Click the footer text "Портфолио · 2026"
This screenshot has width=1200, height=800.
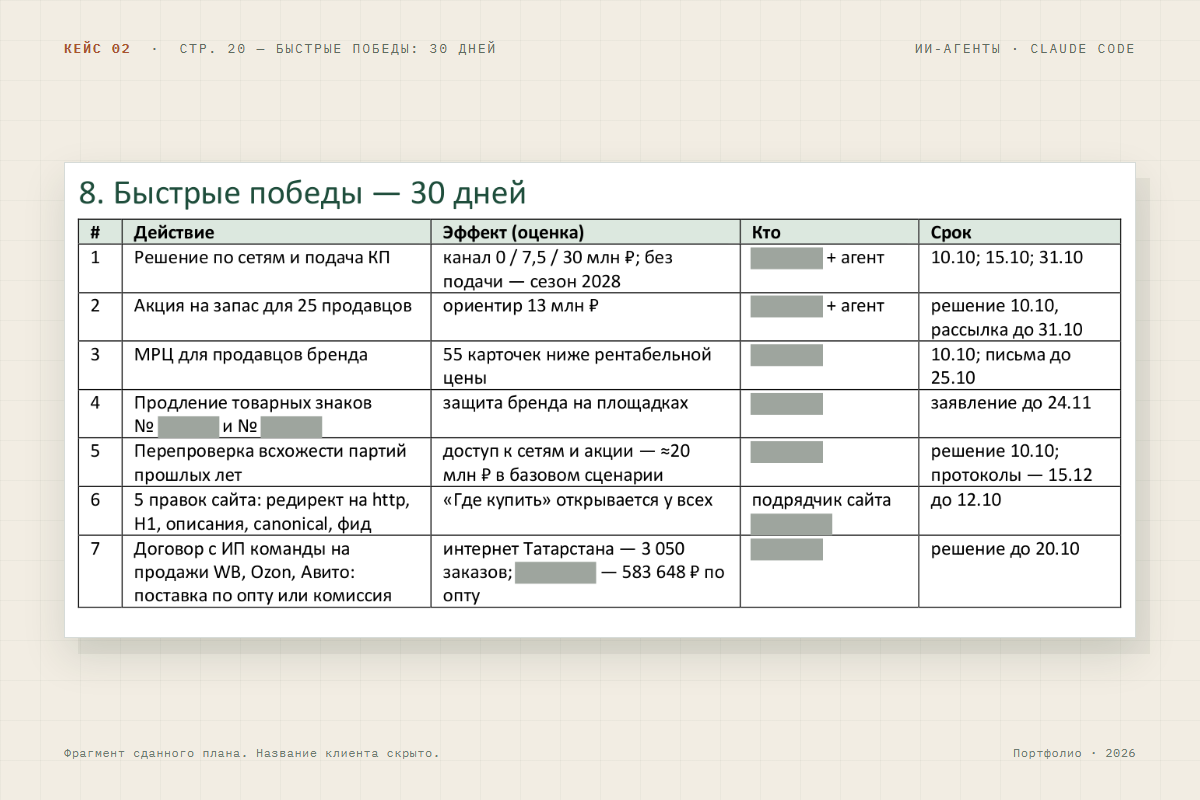(x=1074, y=753)
